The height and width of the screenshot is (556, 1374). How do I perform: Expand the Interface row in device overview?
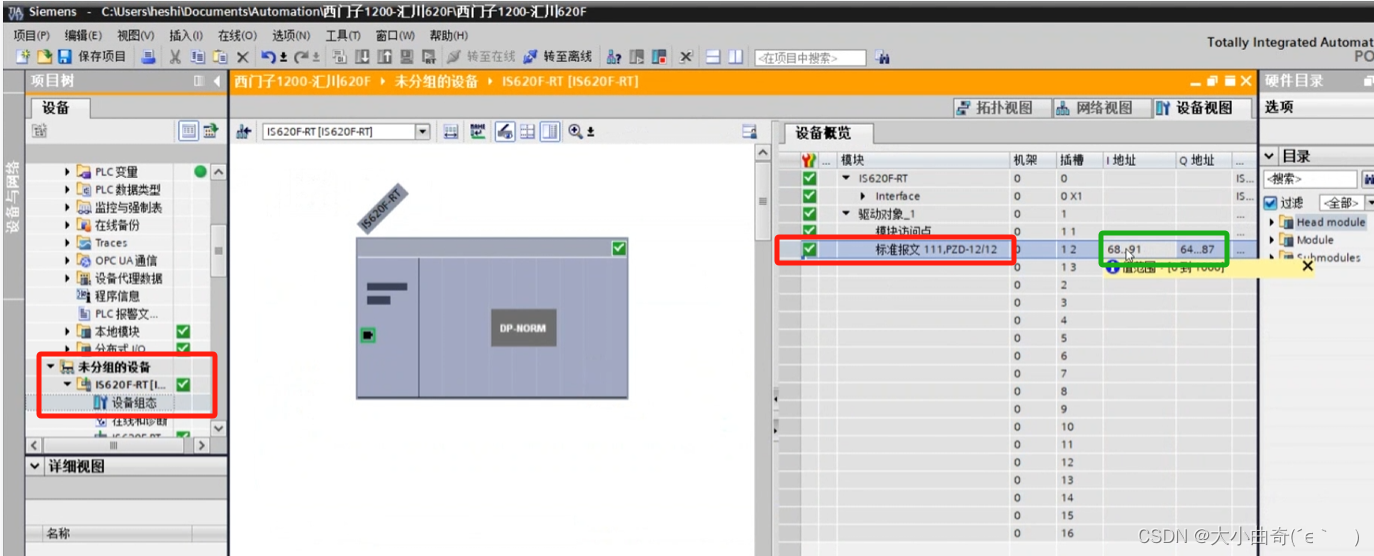(863, 196)
